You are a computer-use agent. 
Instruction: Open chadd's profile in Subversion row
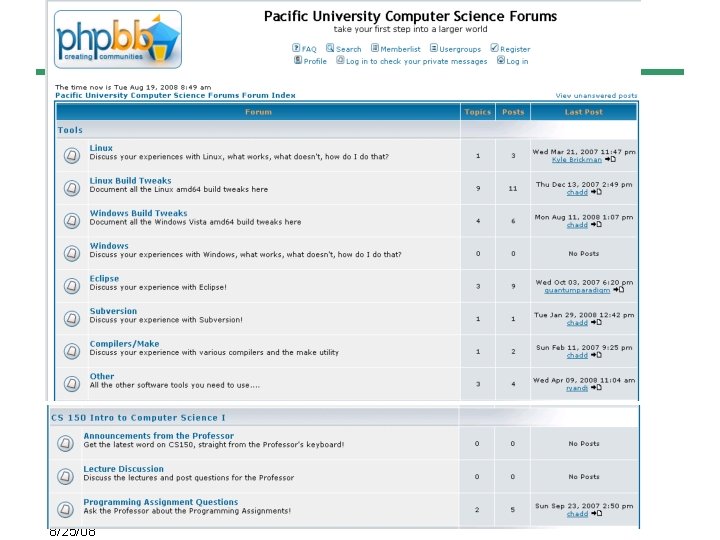click(577, 323)
